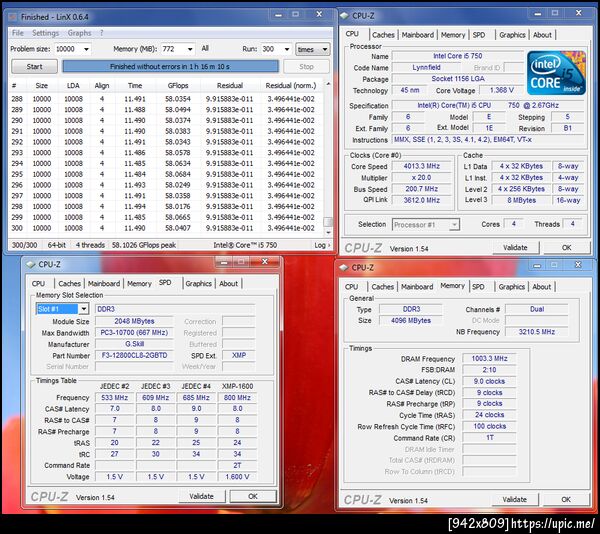Click OK in the SPD CPU-Z window
Image resolution: width=600 pixels, height=534 pixels.
(253, 496)
